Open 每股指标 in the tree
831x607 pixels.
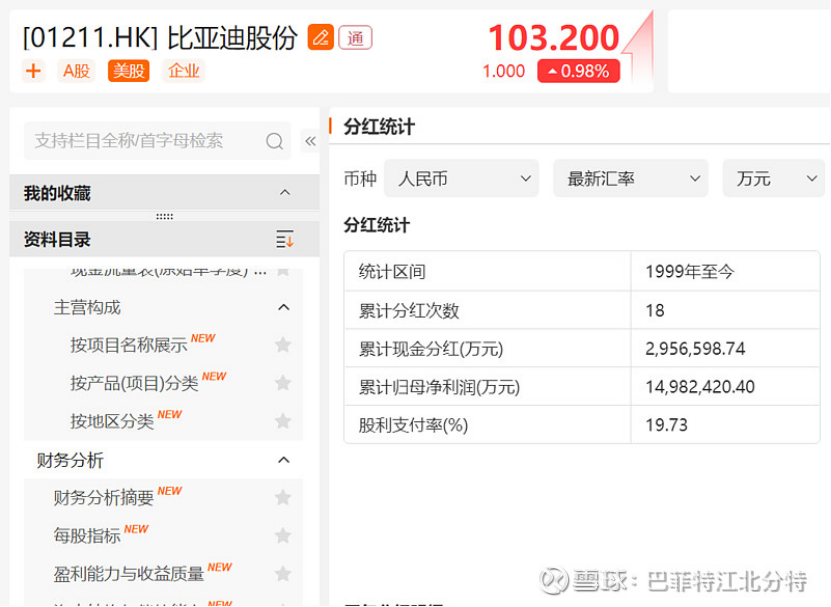(87, 536)
